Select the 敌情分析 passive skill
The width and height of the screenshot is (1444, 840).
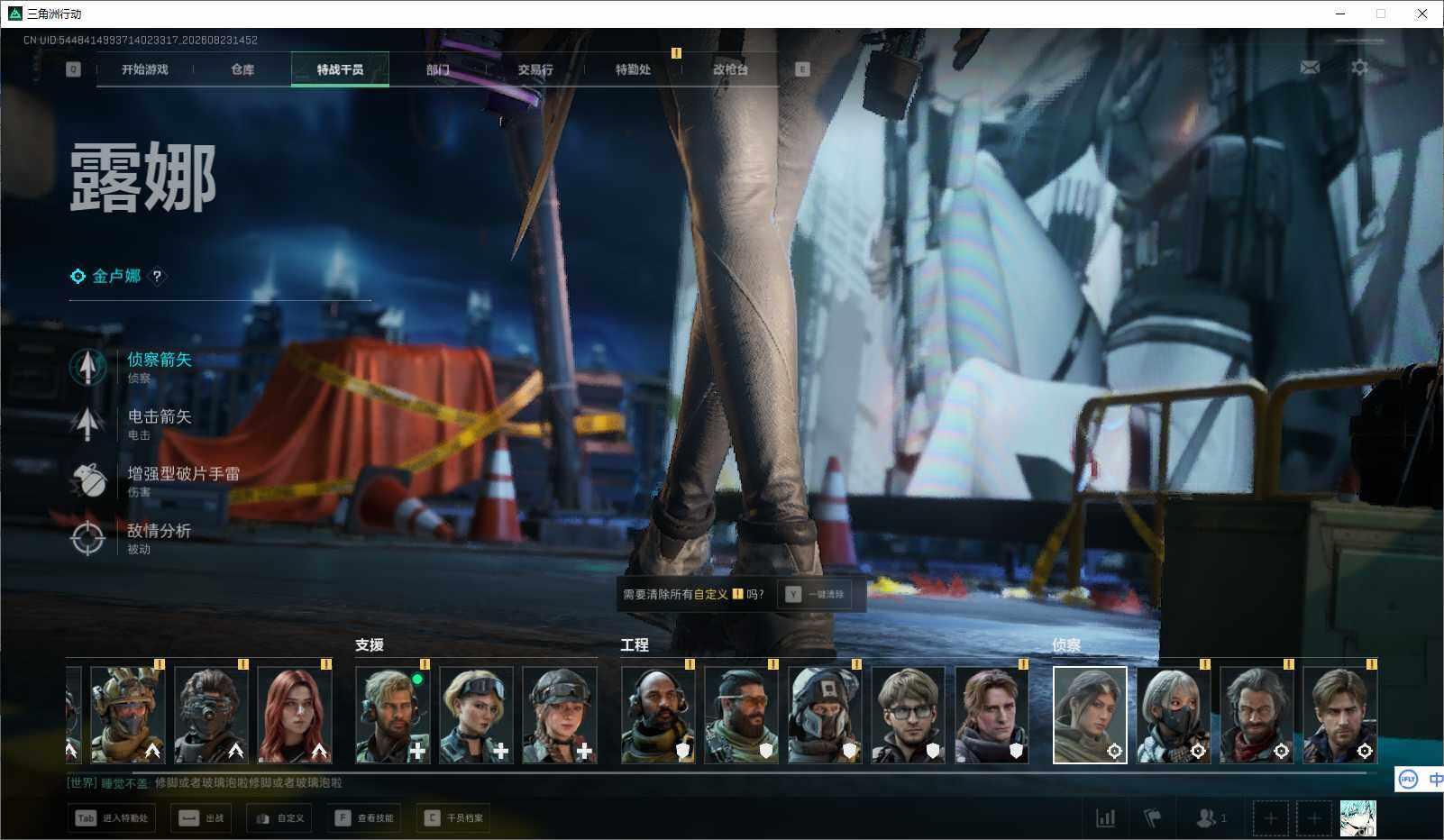pyautogui.click(x=132, y=538)
